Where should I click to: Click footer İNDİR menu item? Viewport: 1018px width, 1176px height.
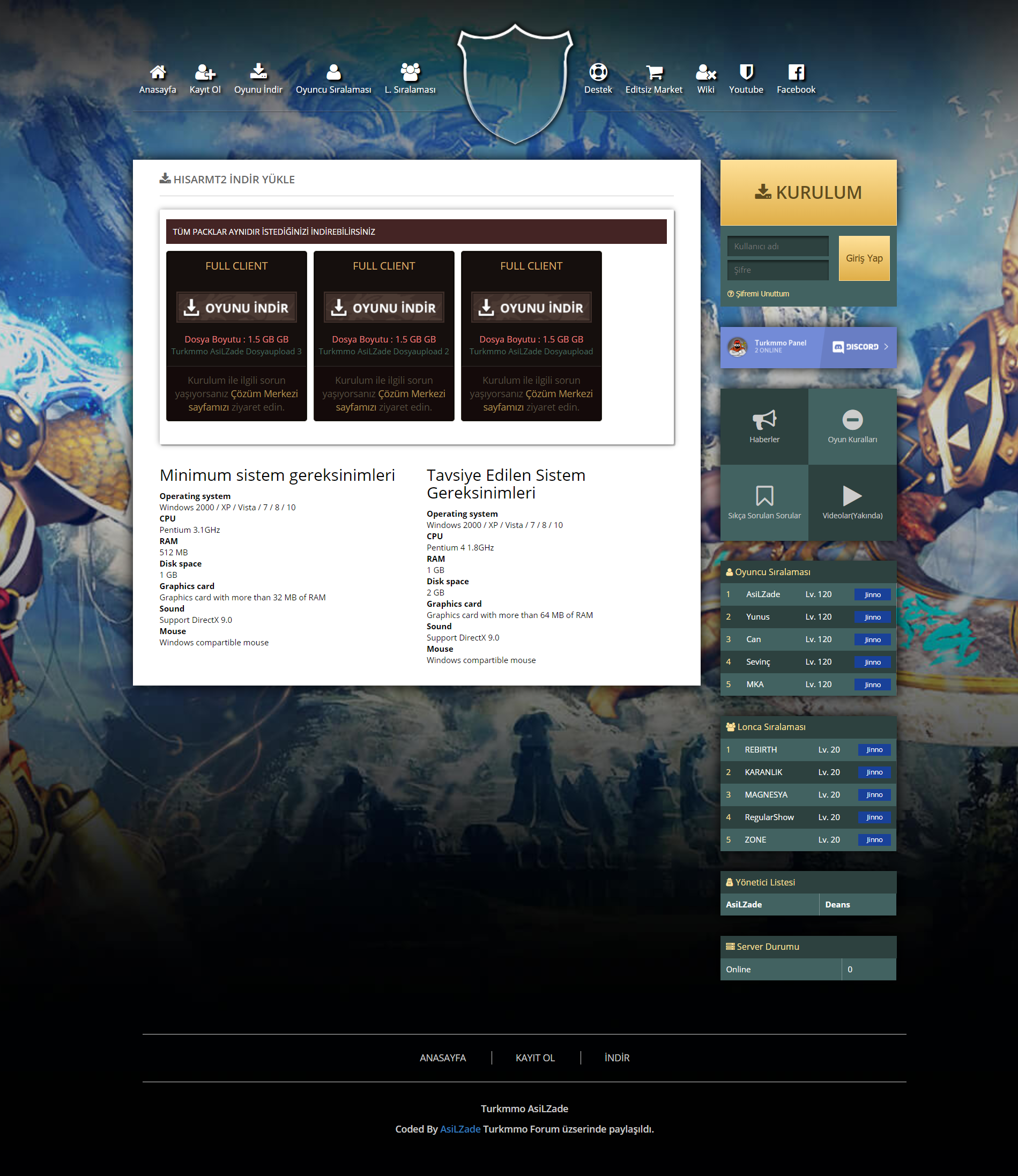click(617, 1058)
